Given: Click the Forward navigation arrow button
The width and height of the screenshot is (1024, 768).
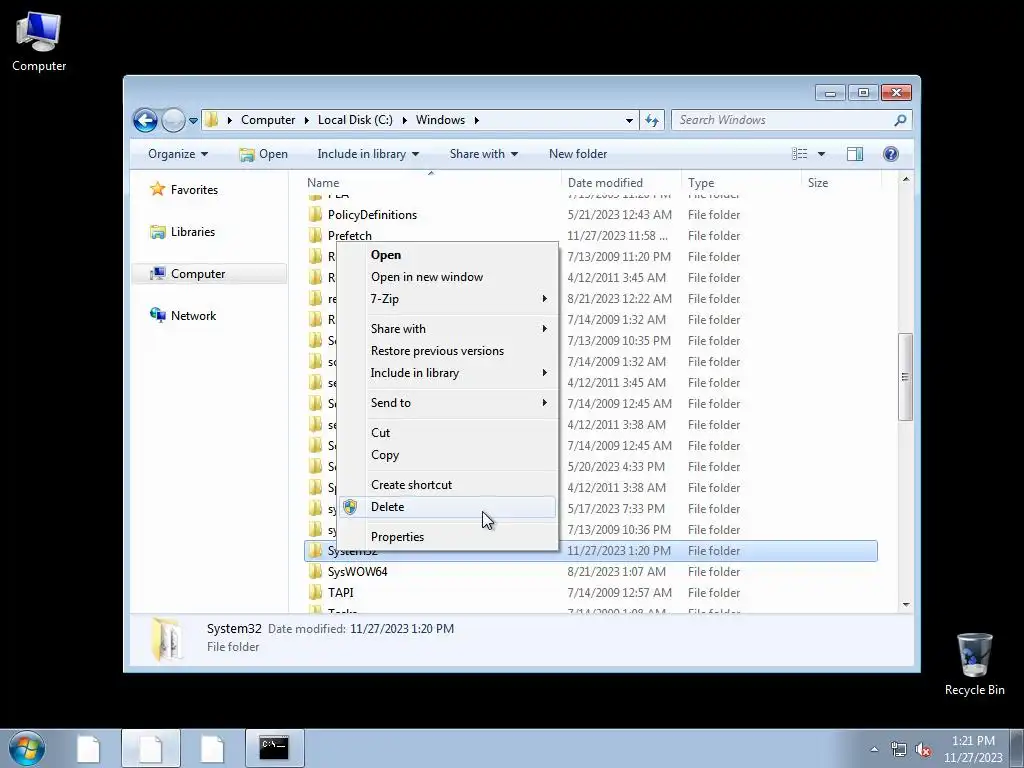Looking at the screenshot, I should tap(173, 120).
